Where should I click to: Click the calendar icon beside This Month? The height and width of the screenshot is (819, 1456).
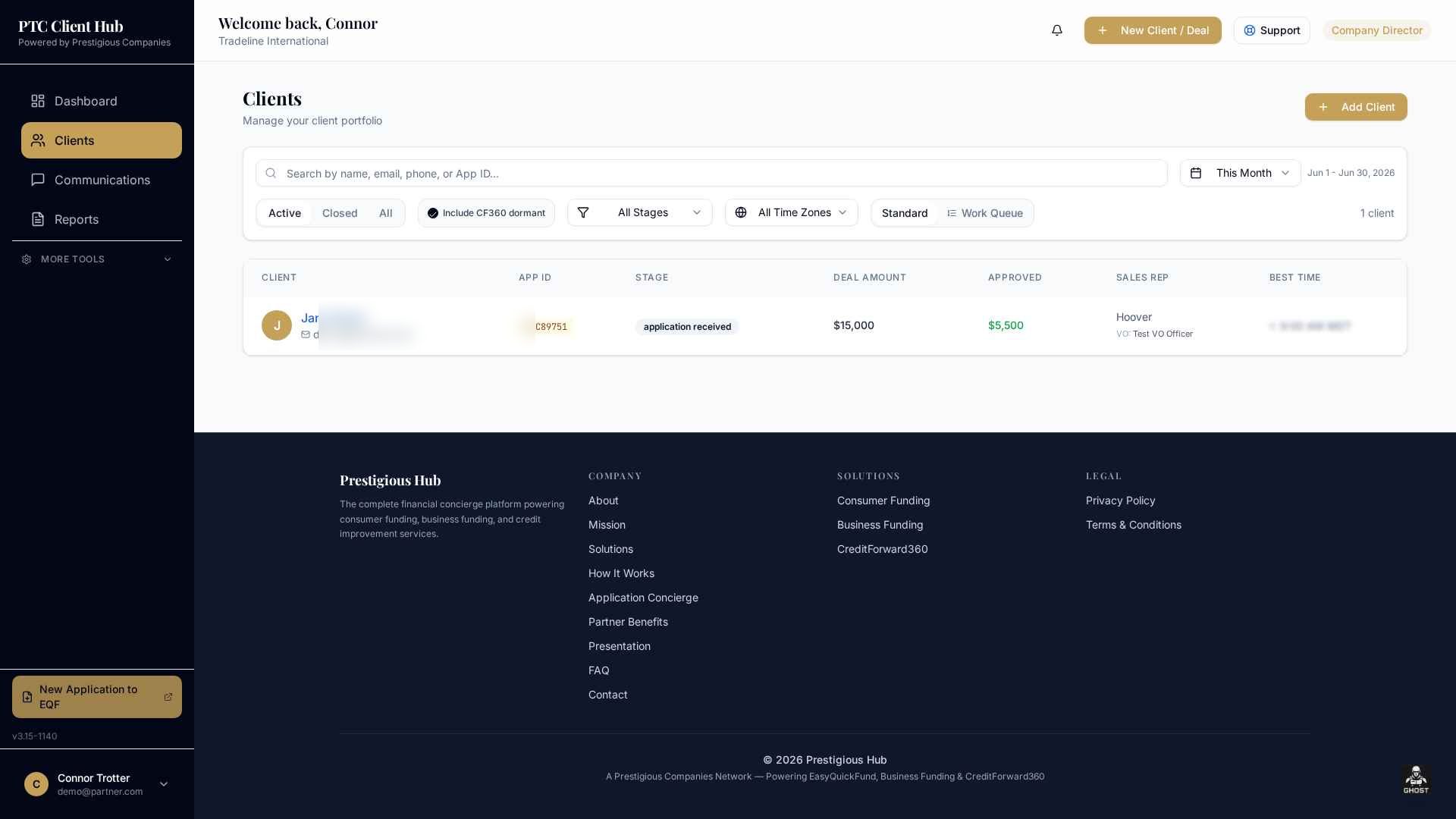point(1196,173)
